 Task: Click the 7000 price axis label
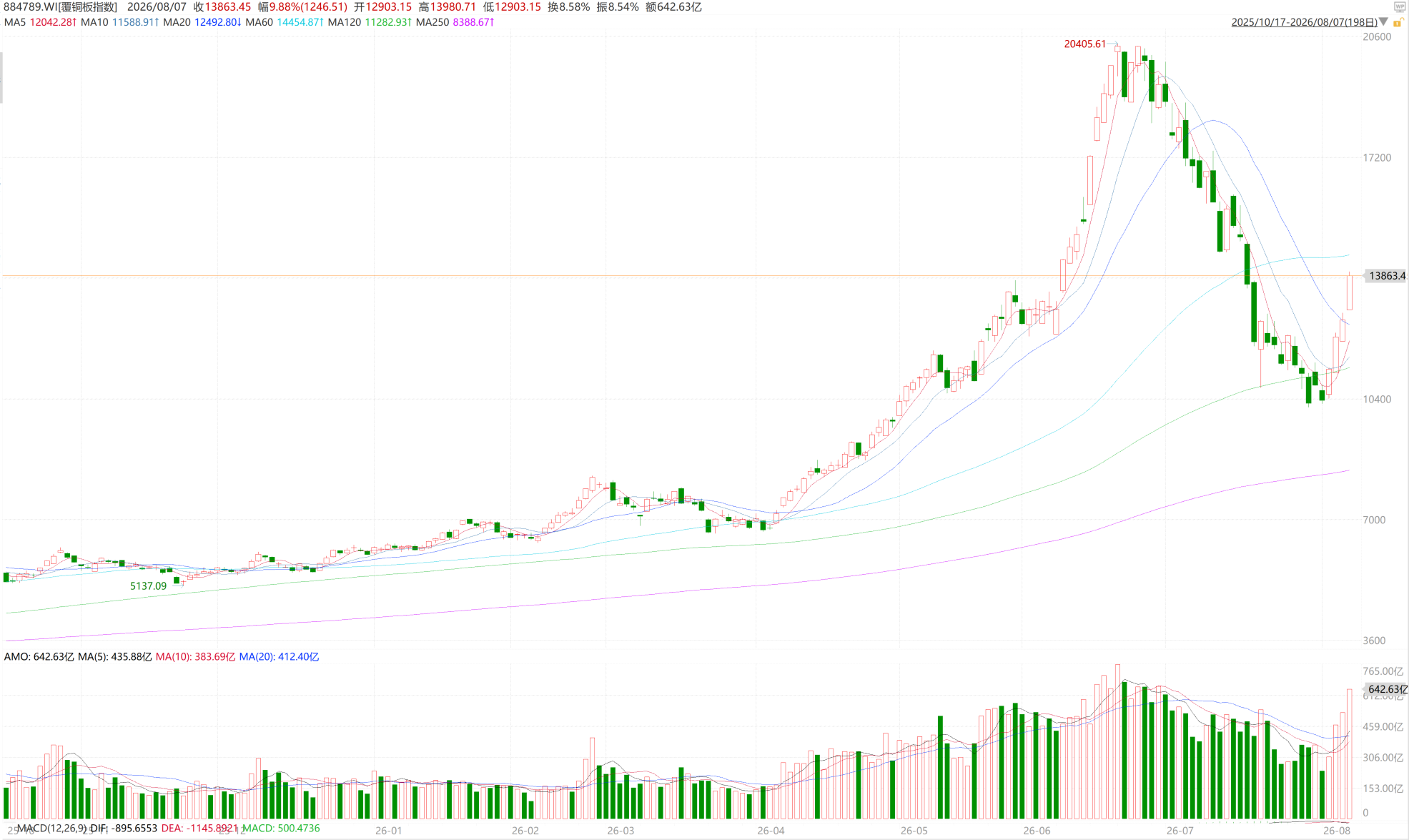point(1374,520)
